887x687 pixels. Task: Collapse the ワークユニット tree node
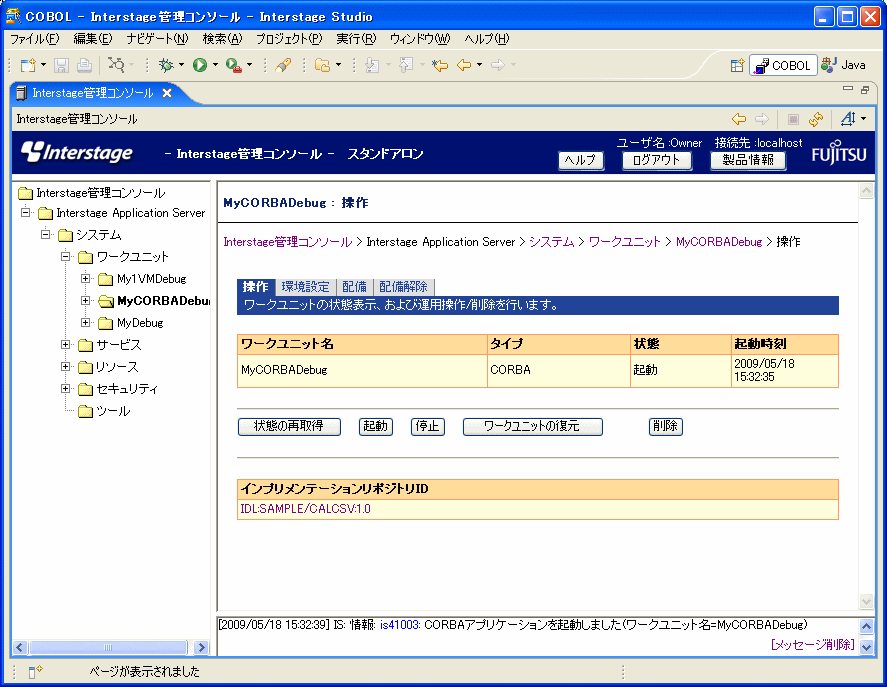point(66,256)
